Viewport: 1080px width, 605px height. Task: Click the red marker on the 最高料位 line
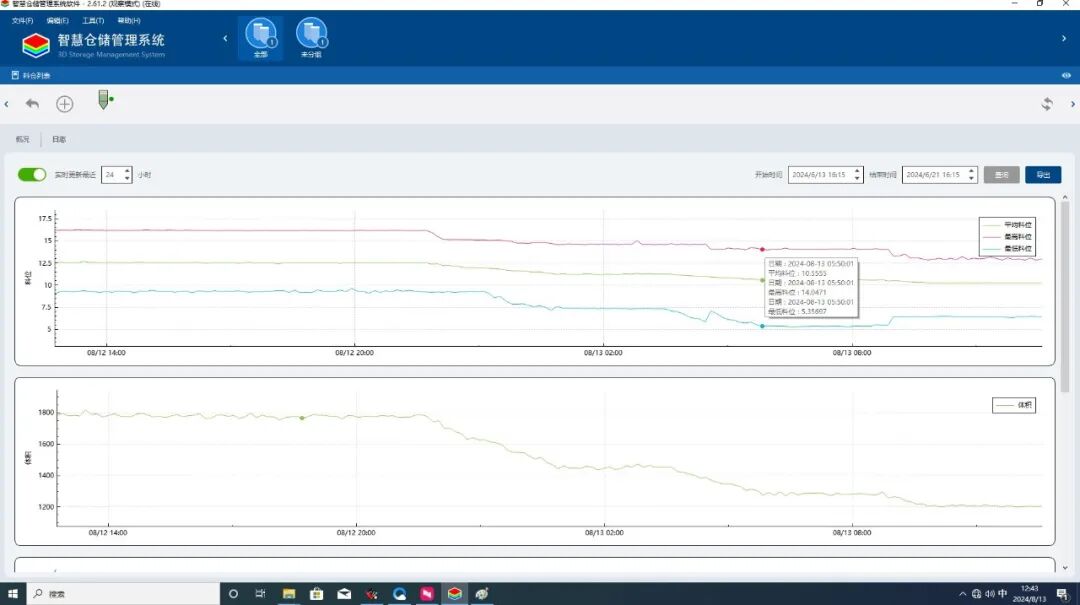[x=762, y=249]
